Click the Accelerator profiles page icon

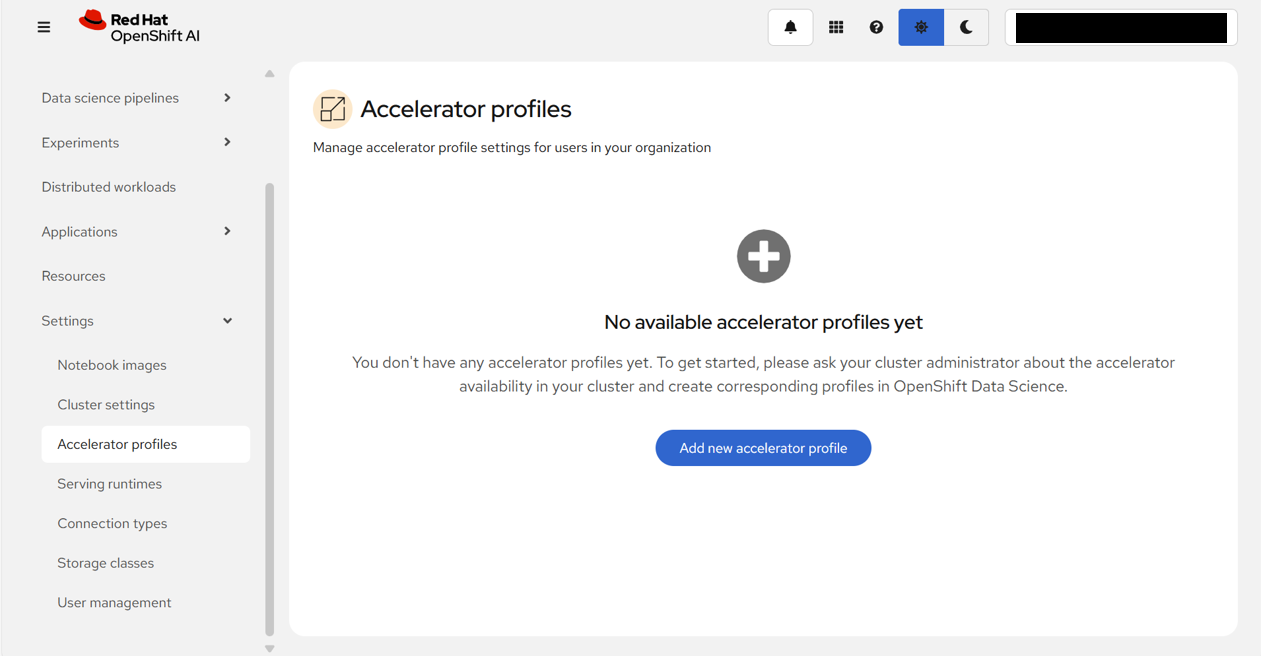pyautogui.click(x=332, y=109)
